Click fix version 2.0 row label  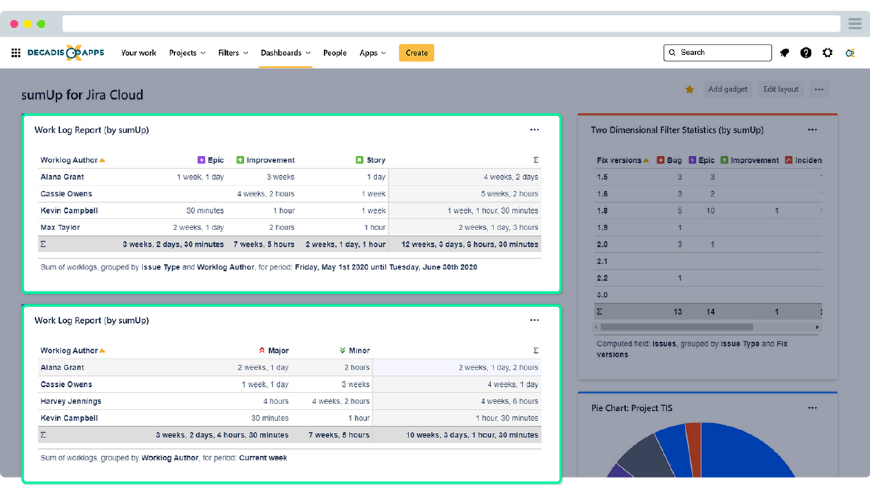[602, 244]
